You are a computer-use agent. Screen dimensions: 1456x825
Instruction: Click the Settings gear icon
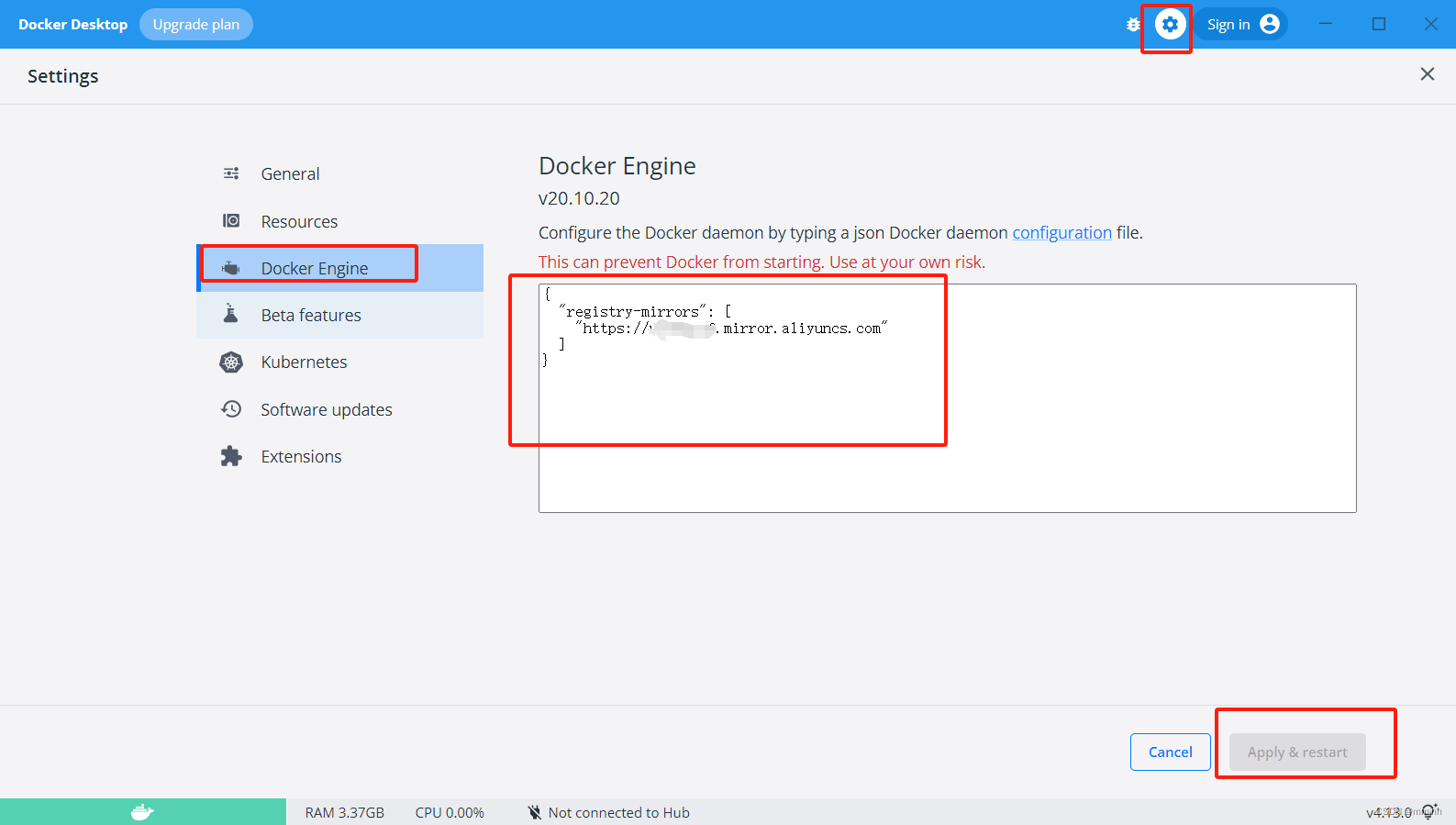(1170, 25)
